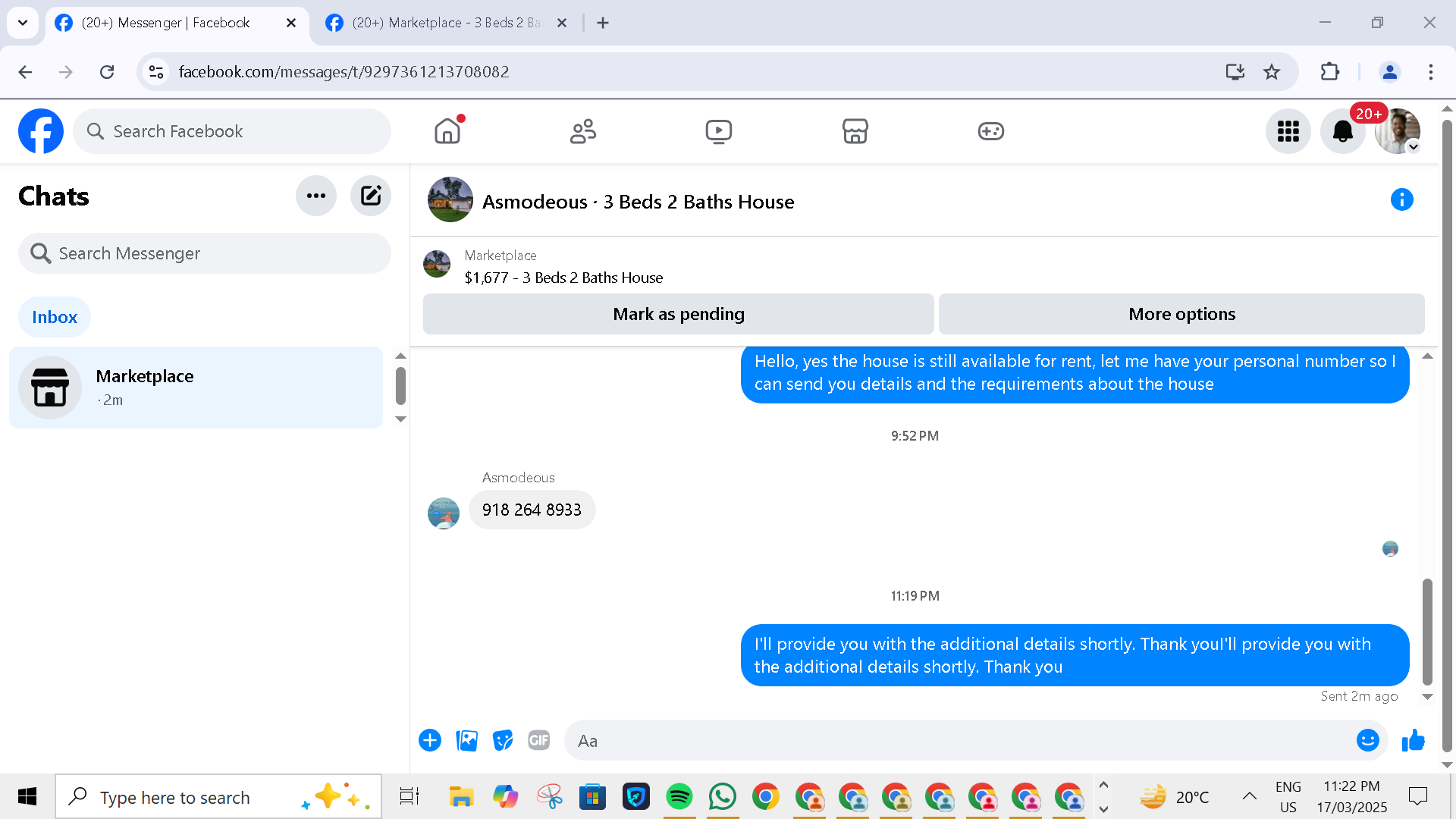Attach a photo with the image icon
This screenshot has width=1456, height=819.
click(466, 740)
